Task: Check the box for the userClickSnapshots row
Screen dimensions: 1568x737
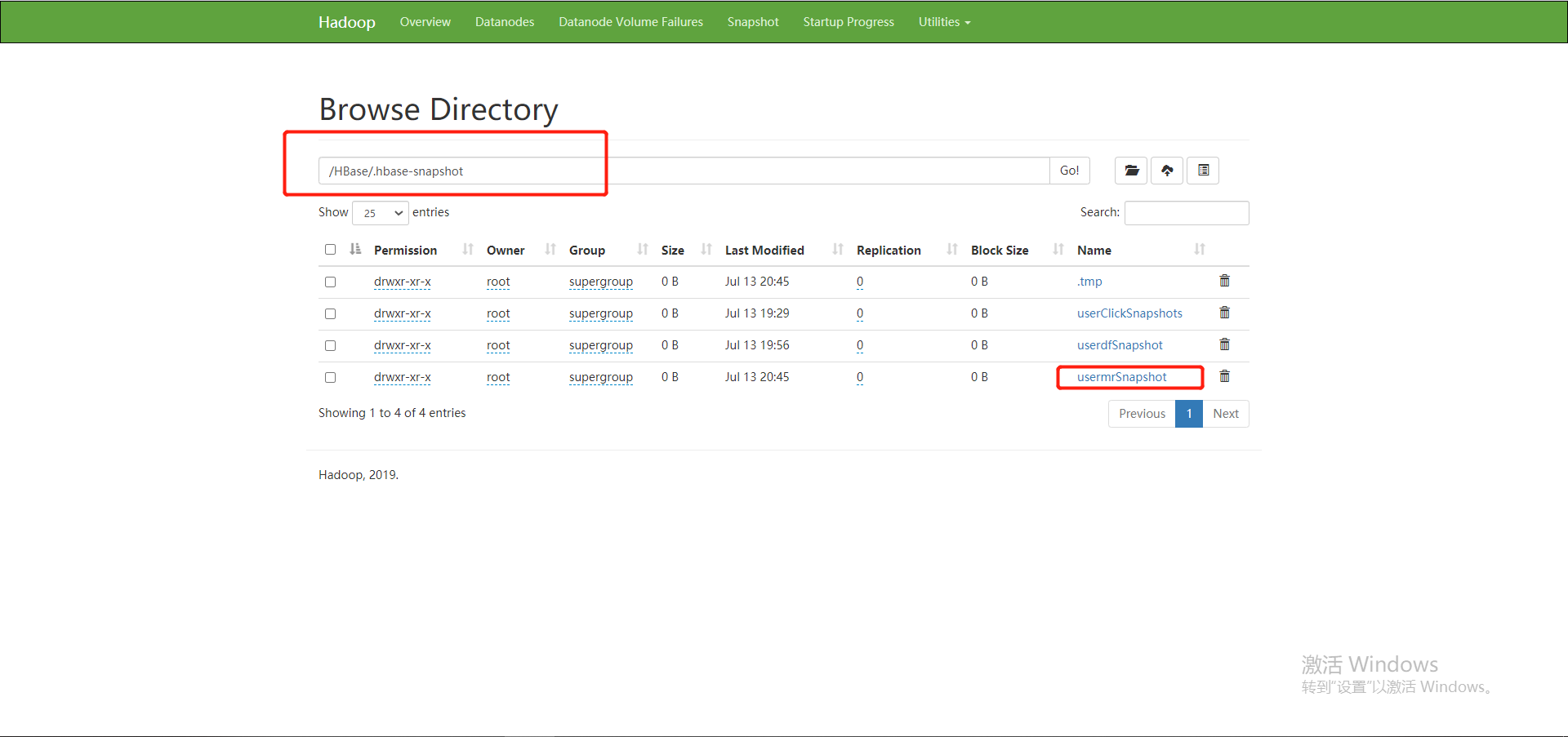Action: click(x=330, y=313)
